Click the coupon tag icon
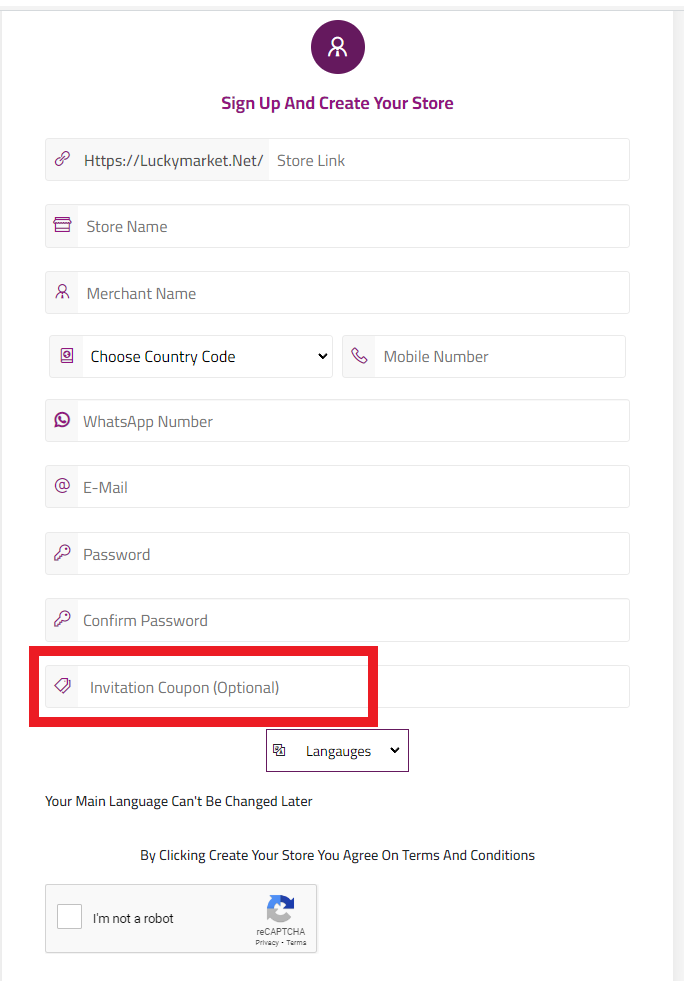The image size is (684, 981). [62, 686]
